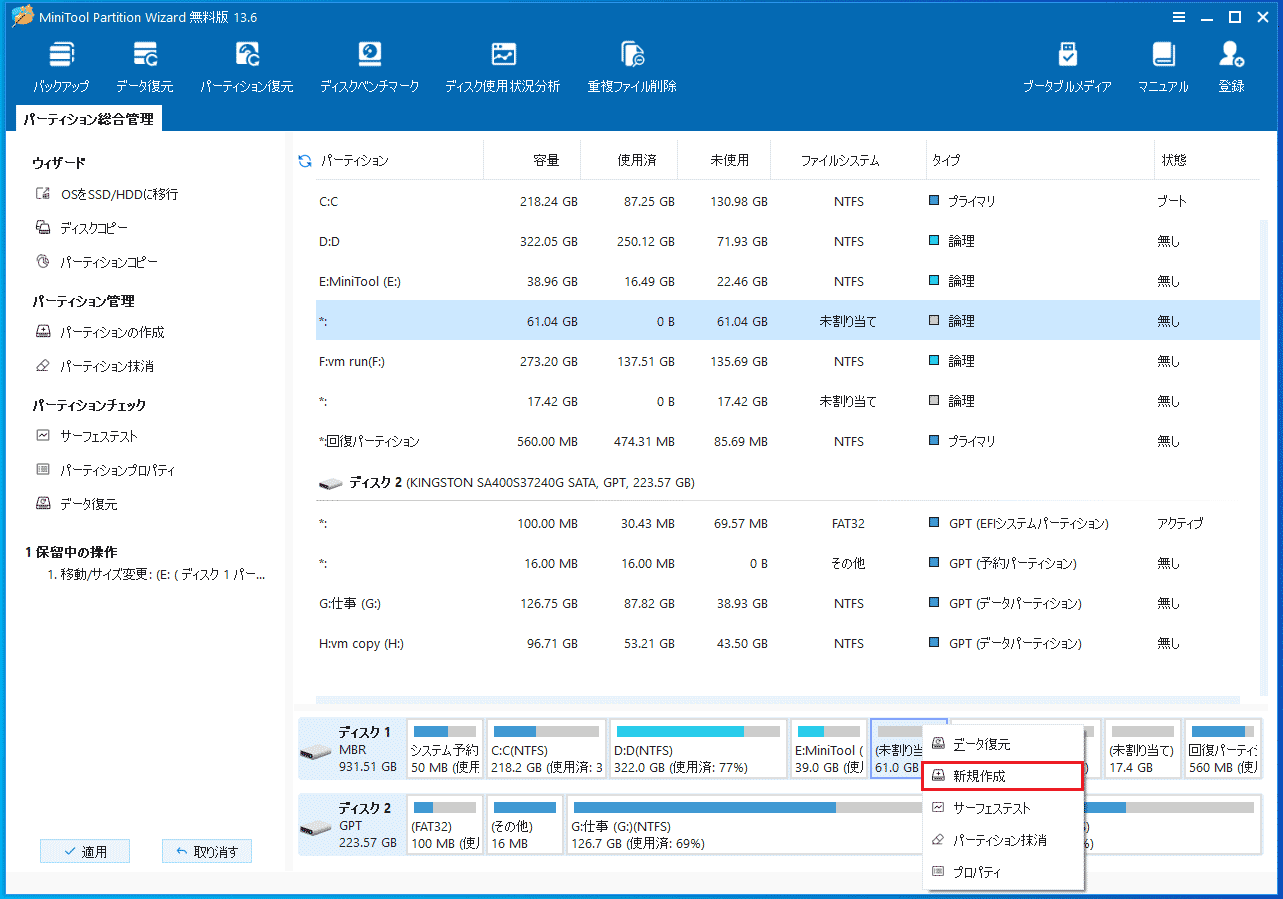Click the 適用 button
The image size is (1283, 899).
point(85,852)
